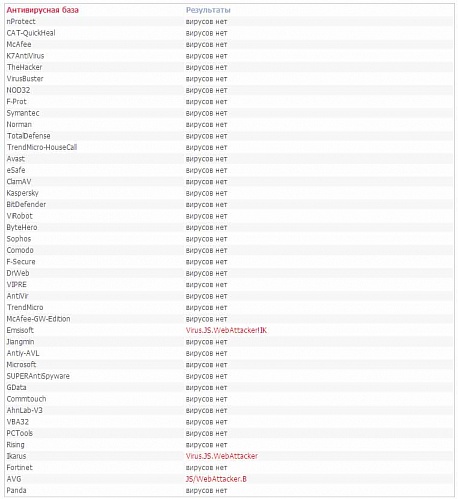Click the CAT-QuickHeal entry
Screen dimensions: 458x499
31,33
